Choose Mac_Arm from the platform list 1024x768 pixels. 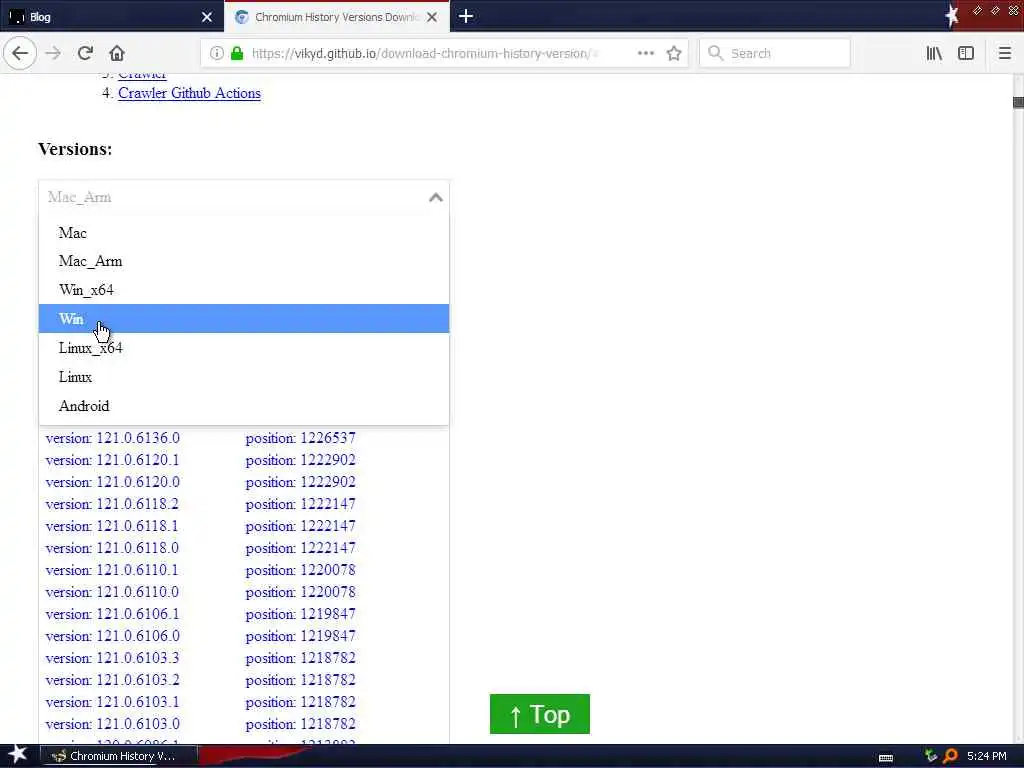tap(244, 261)
